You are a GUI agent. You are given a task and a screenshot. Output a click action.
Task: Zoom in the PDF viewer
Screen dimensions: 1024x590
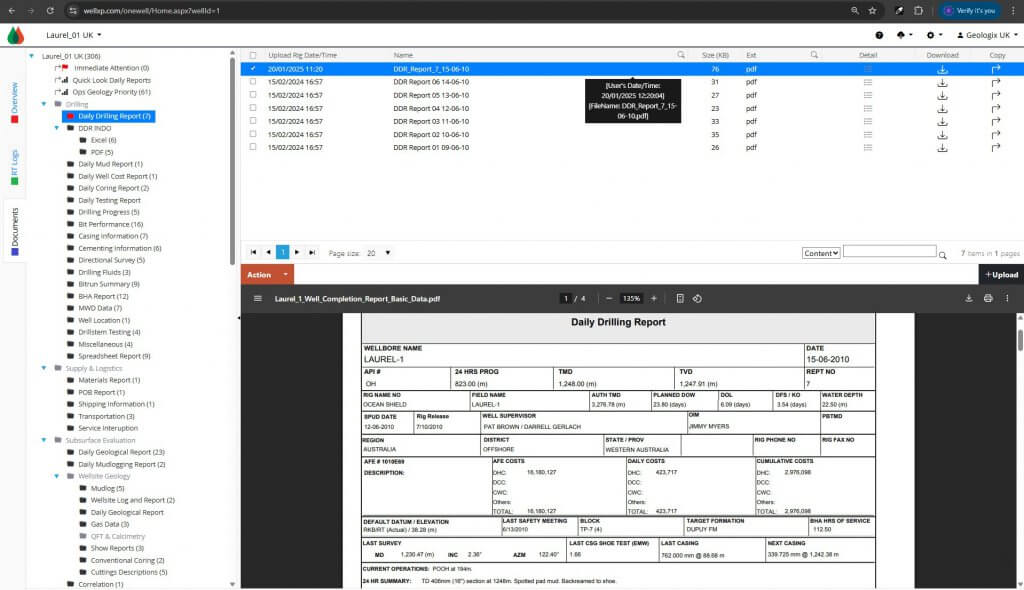tap(653, 299)
